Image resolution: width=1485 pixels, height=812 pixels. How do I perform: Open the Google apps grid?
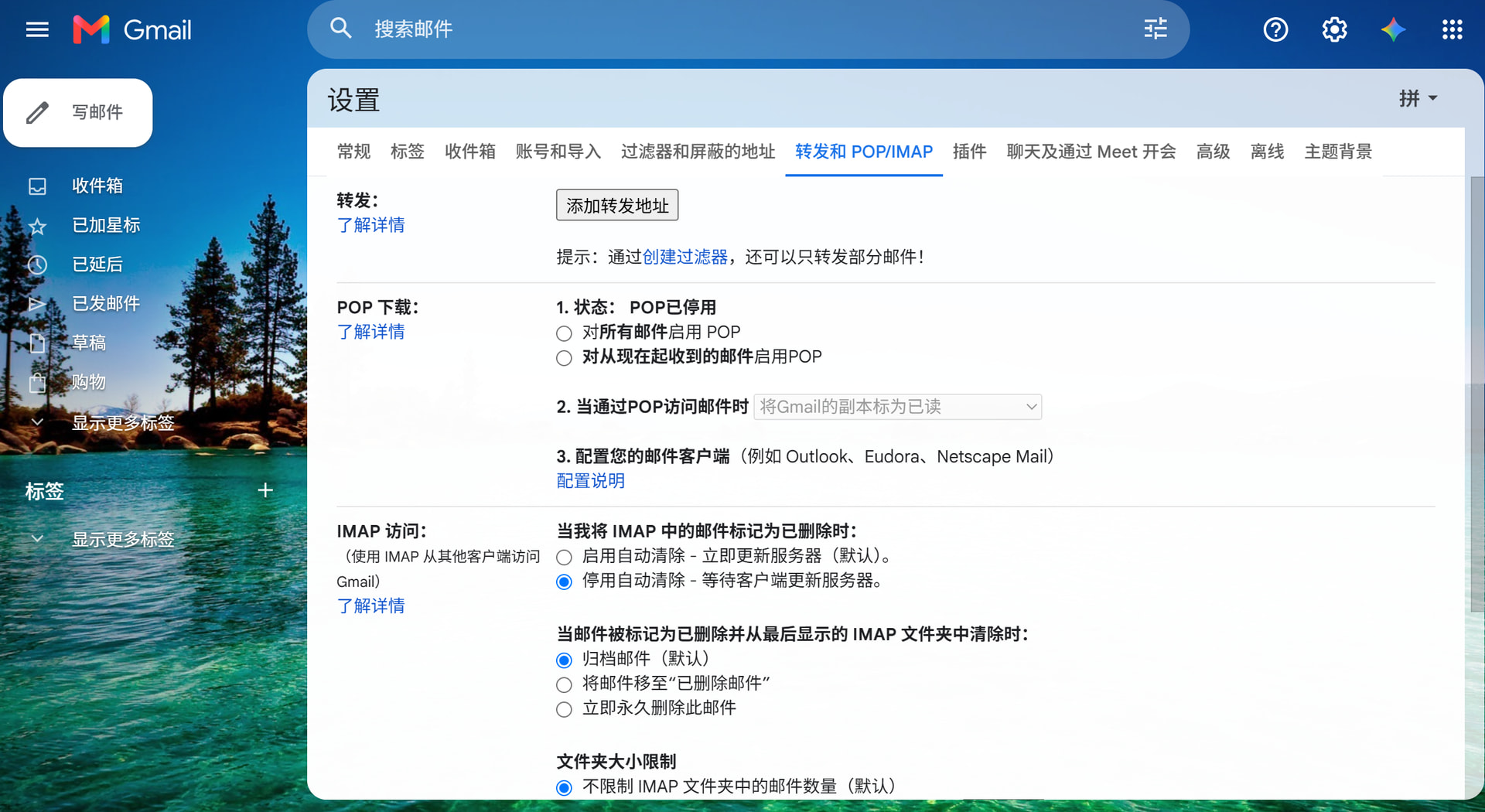click(1452, 29)
